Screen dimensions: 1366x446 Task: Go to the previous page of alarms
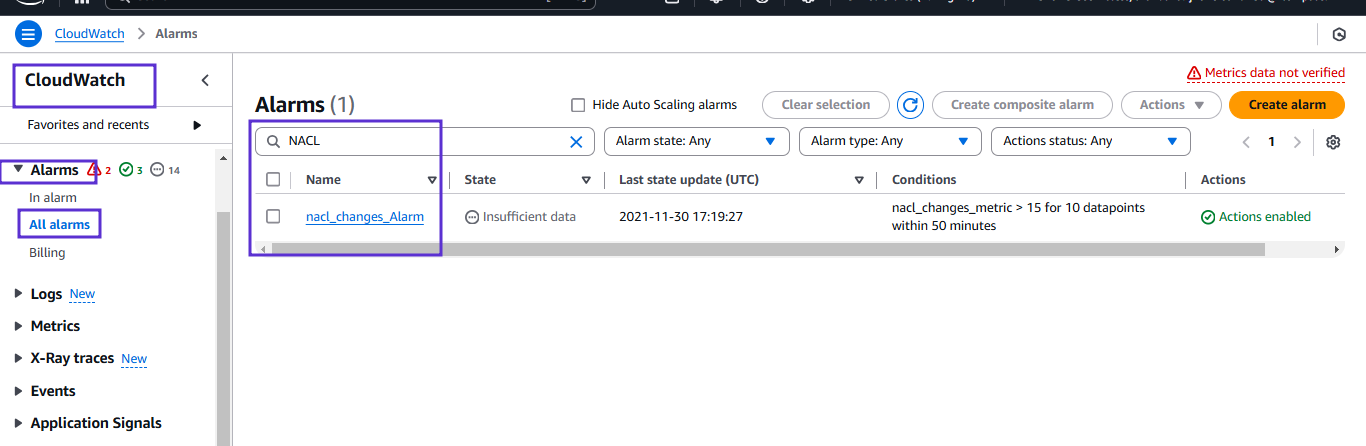1246,142
